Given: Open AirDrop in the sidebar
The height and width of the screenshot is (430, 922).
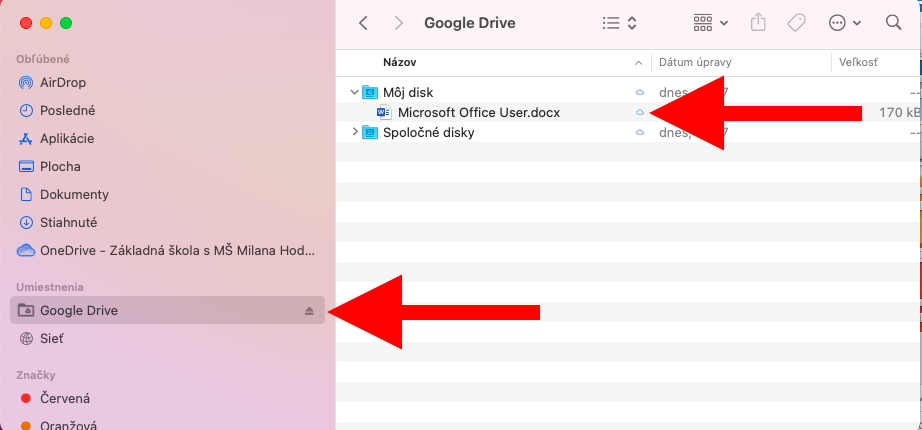Looking at the screenshot, I should pyautogui.click(x=62, y=82).
